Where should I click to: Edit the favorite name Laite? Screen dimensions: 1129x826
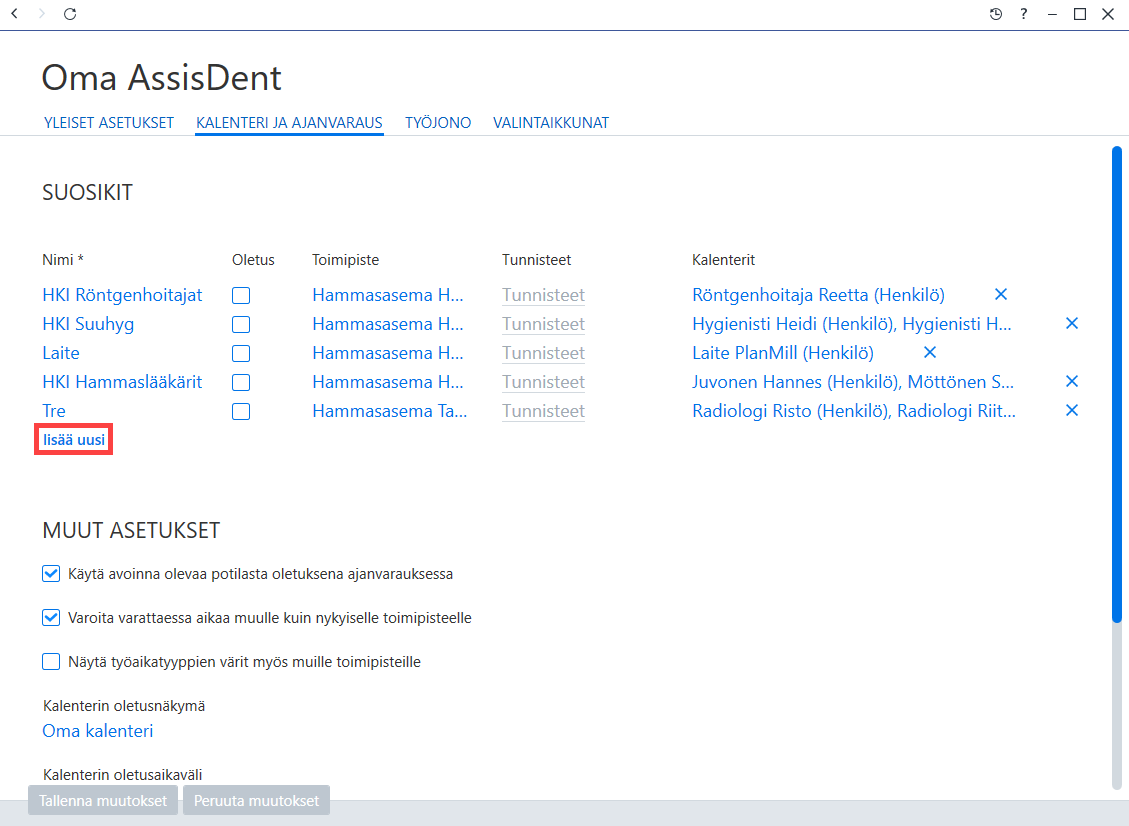(x=61, y=353)
